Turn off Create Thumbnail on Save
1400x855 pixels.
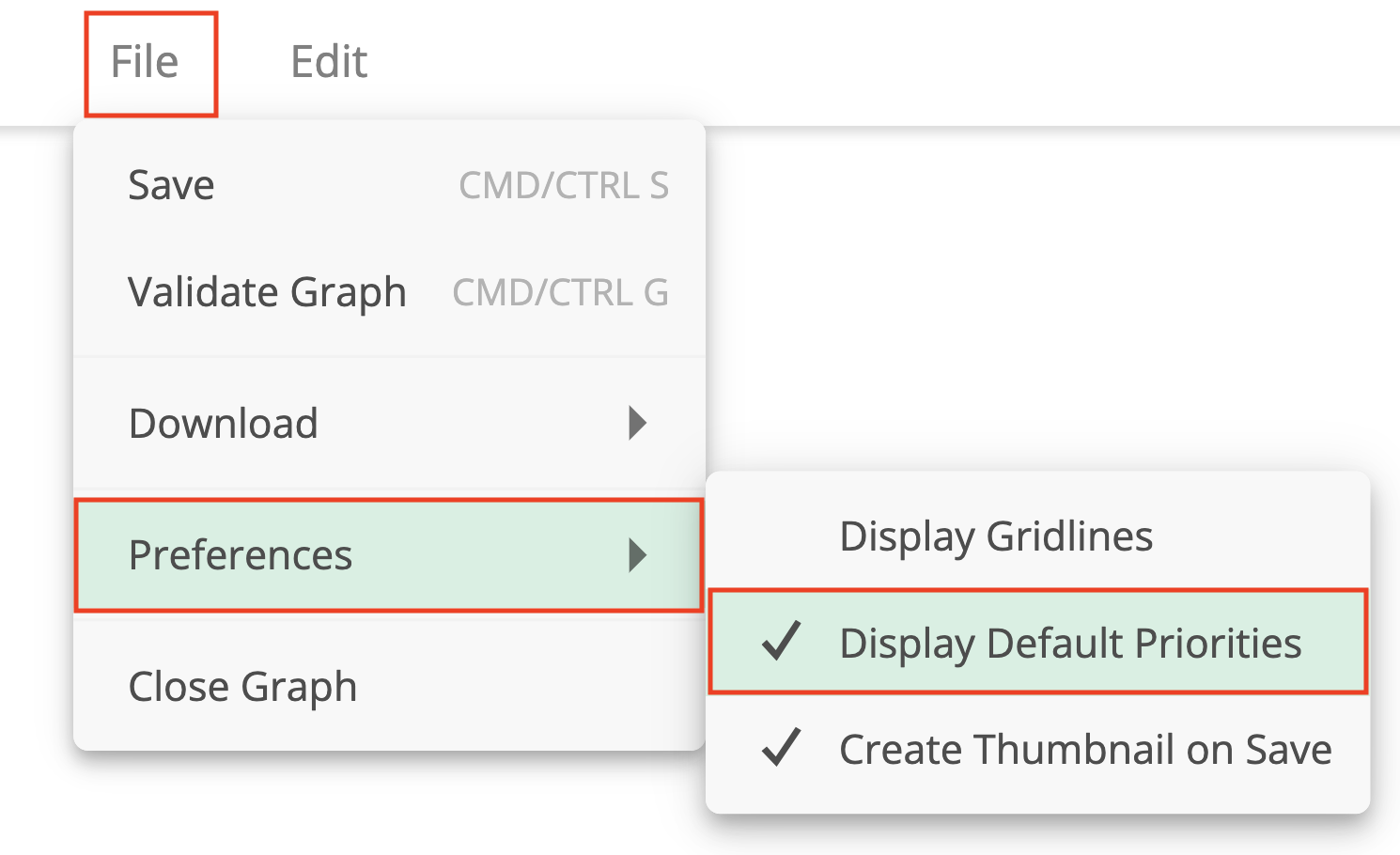click(1085, 750)
